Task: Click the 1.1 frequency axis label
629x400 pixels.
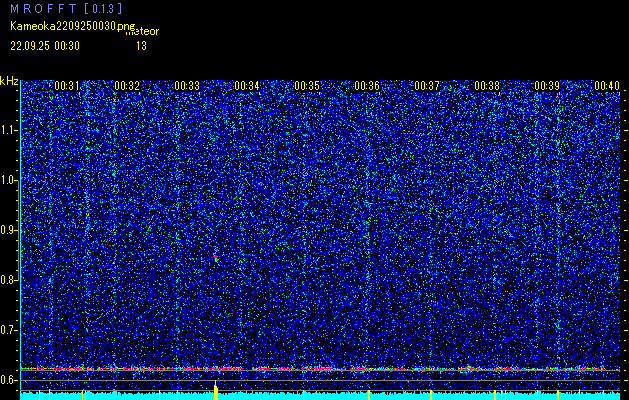Action: pyautogui.click(x=9, y=130)
